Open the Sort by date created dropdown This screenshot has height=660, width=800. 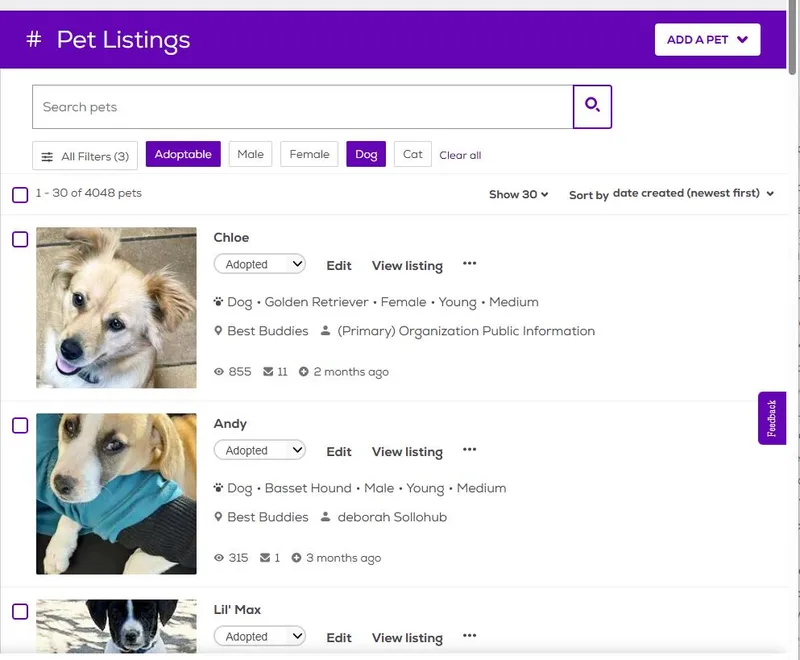point(671,194)
